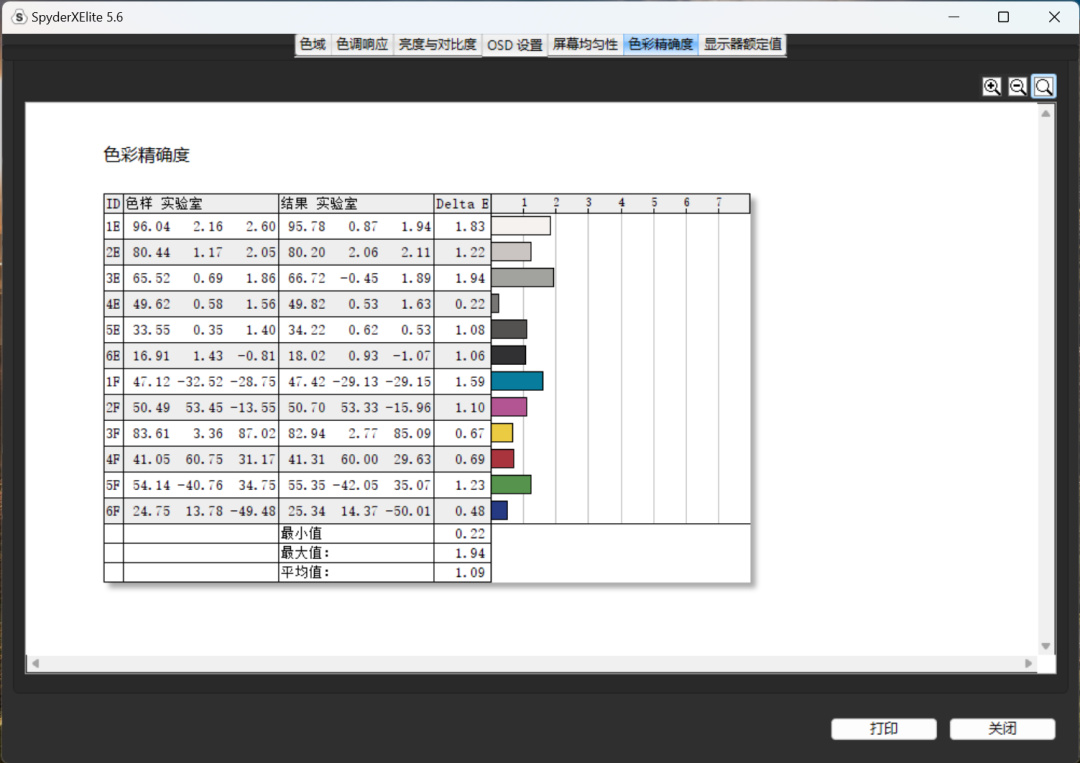This screenshot has height=763, width=1080.
Task: Click the 6F row Delta E value 0.48
Action: coord(470,511)
